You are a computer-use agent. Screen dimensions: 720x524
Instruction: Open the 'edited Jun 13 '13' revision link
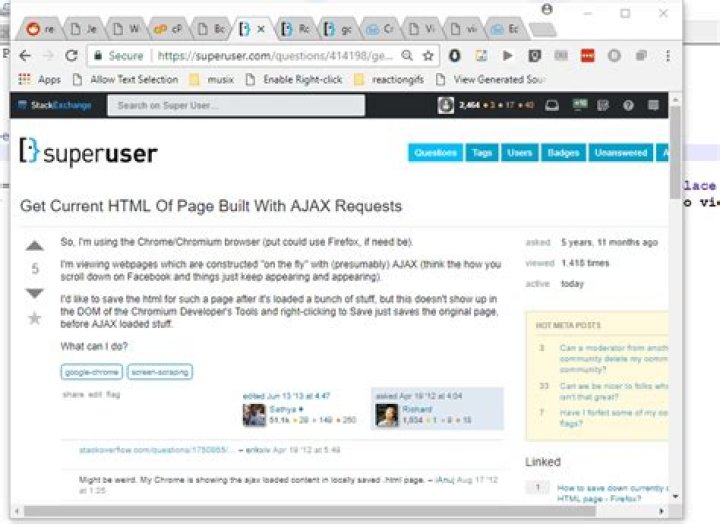(x=286, y=396)
